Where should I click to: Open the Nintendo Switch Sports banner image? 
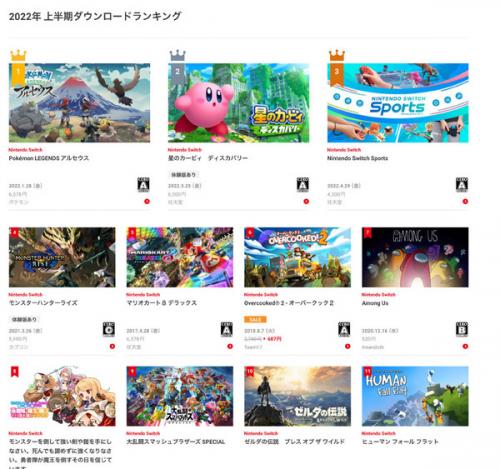tap(398, 103)
